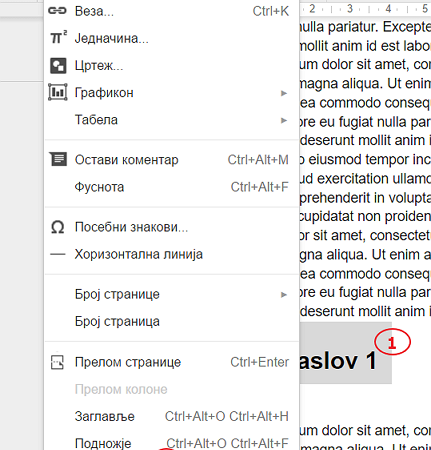Click the pi equation icon for Једначина

click(58, 38)
